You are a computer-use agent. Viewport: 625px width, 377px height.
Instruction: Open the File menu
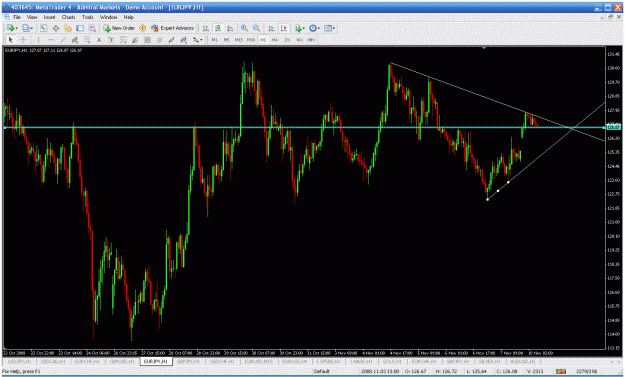[x=17, y=17]
